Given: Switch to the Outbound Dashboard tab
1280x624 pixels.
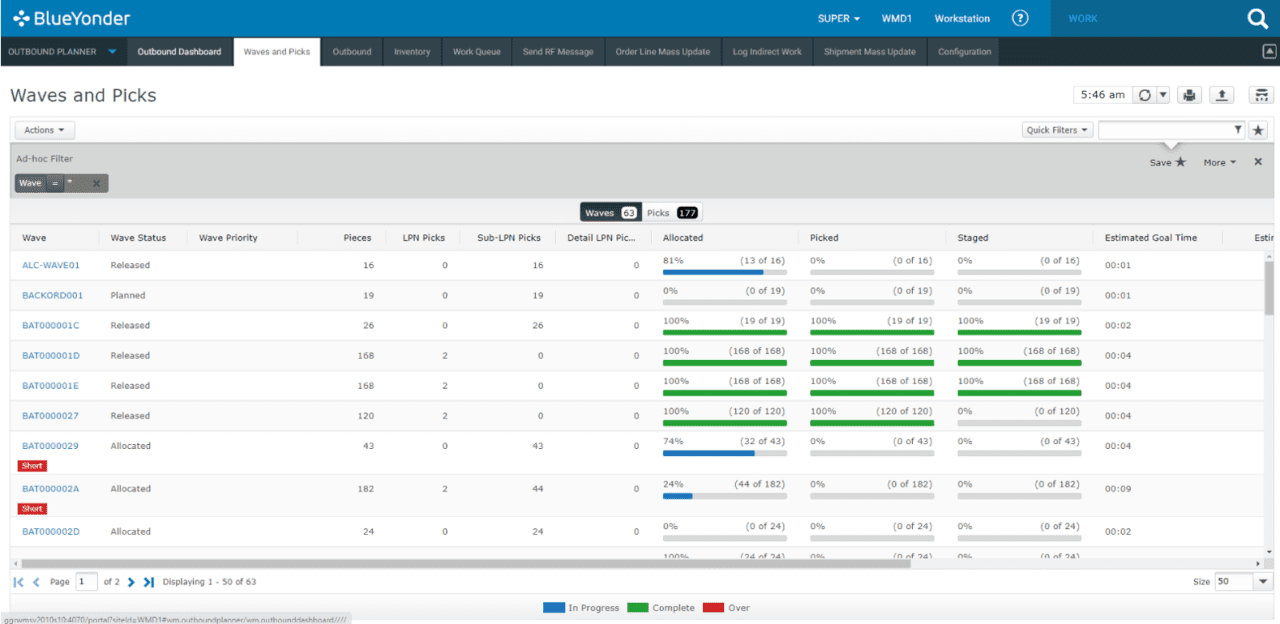Looking at the screenshot, I should (180, 51).
